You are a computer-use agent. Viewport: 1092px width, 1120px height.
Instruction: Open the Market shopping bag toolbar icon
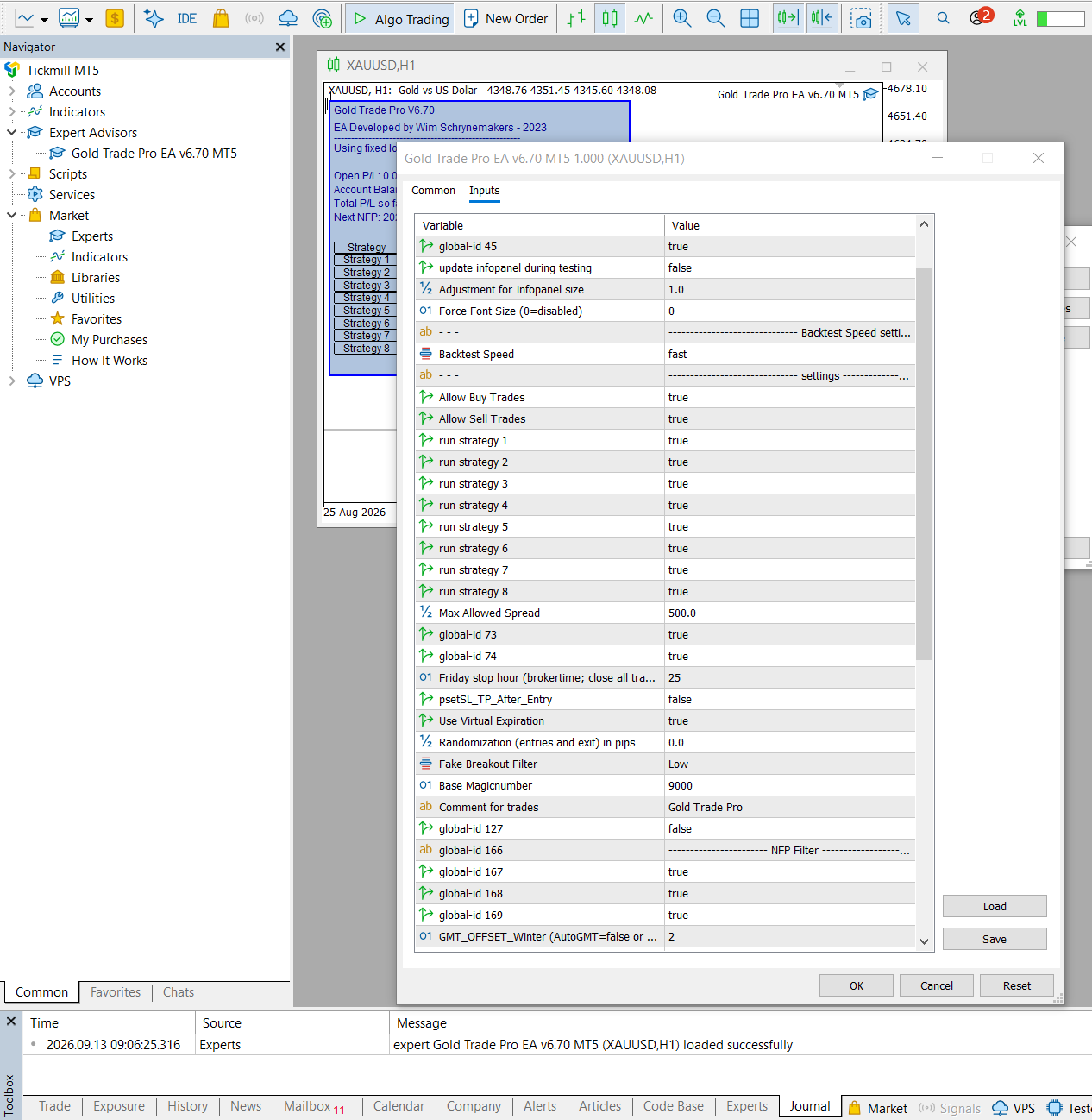221,18
